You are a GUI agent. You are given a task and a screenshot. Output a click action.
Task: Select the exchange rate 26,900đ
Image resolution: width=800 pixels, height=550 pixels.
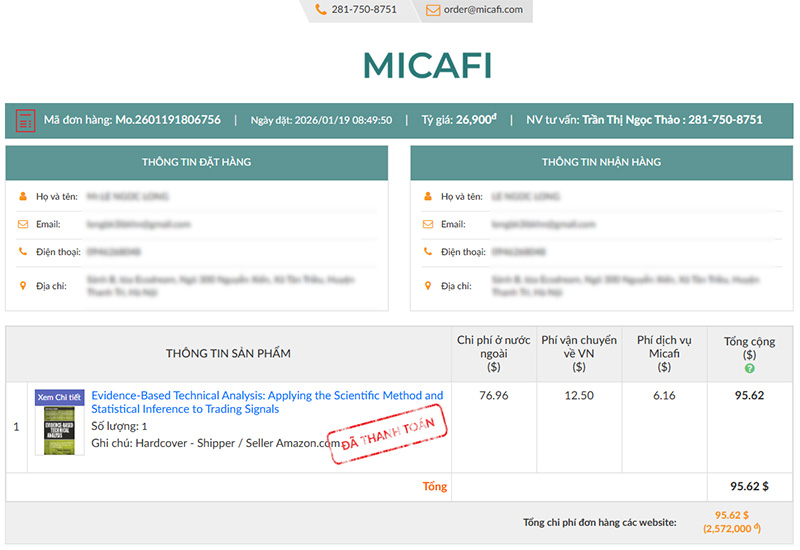476,119
